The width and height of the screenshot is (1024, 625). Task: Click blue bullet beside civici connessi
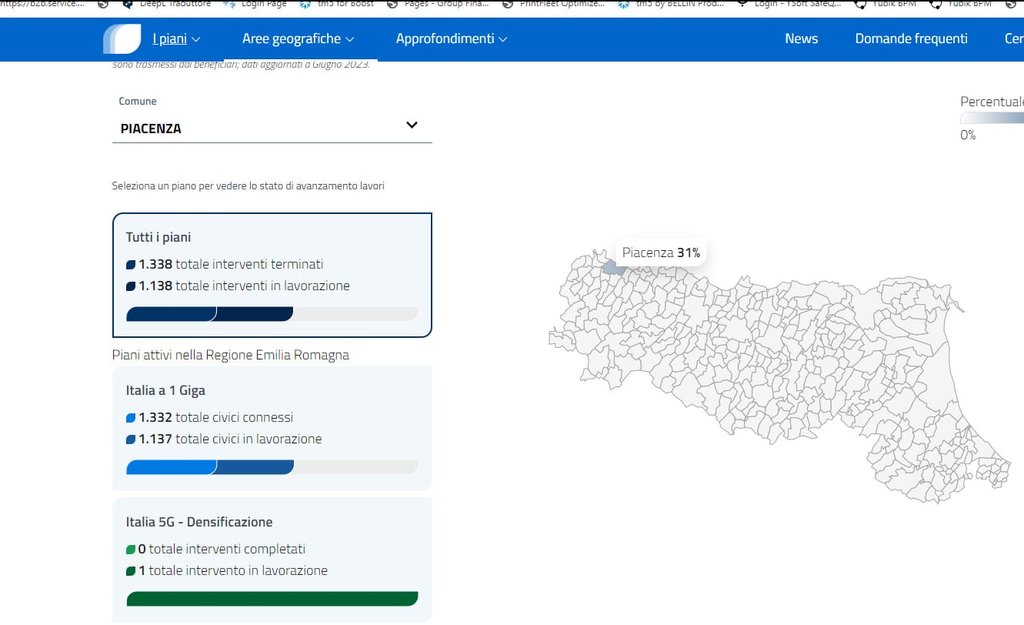[x=131, y=418]
